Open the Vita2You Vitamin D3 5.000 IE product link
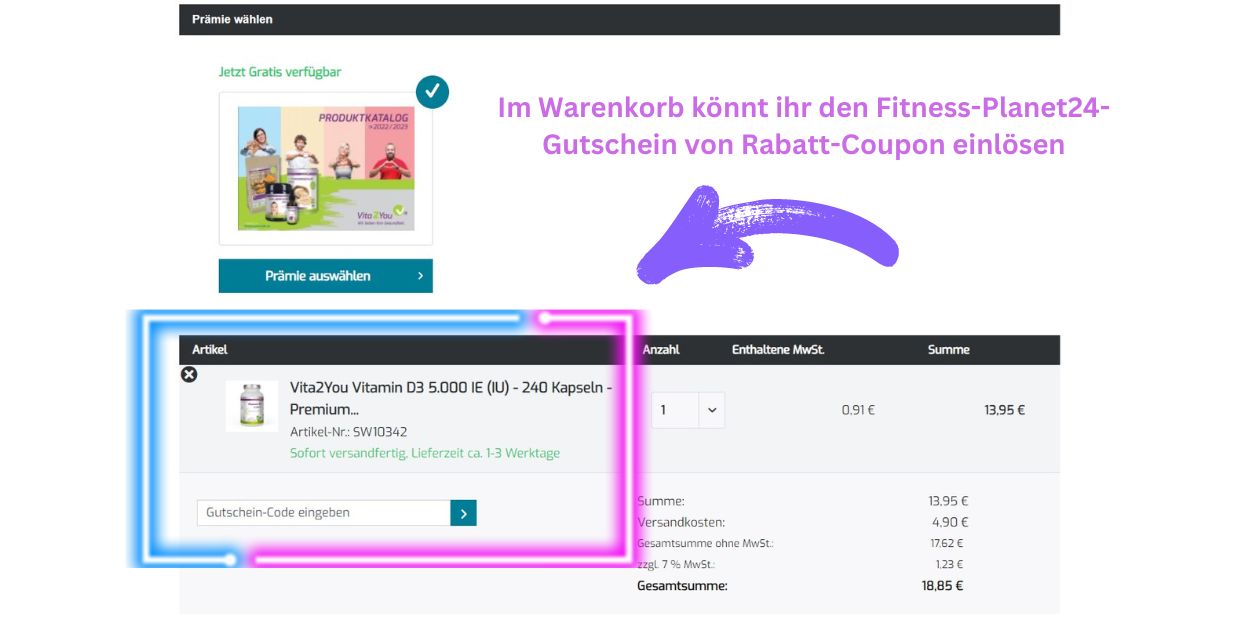This screenshot has height=619, width=1238. point(451,398)
